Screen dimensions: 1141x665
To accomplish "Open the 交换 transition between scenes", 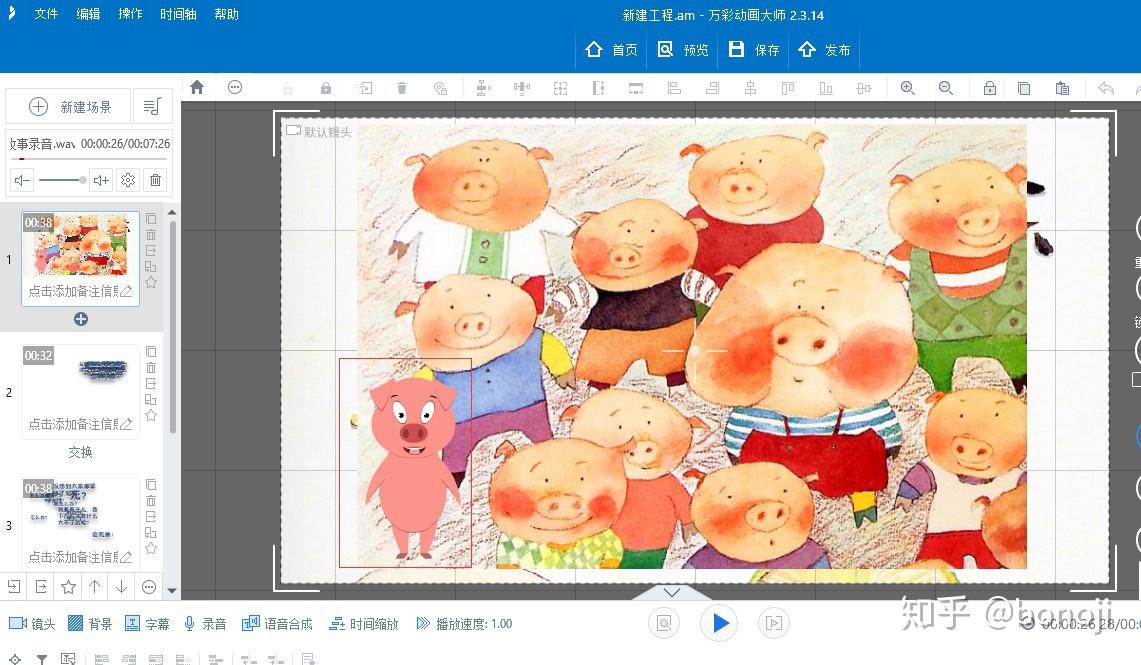I will (80, 452).
